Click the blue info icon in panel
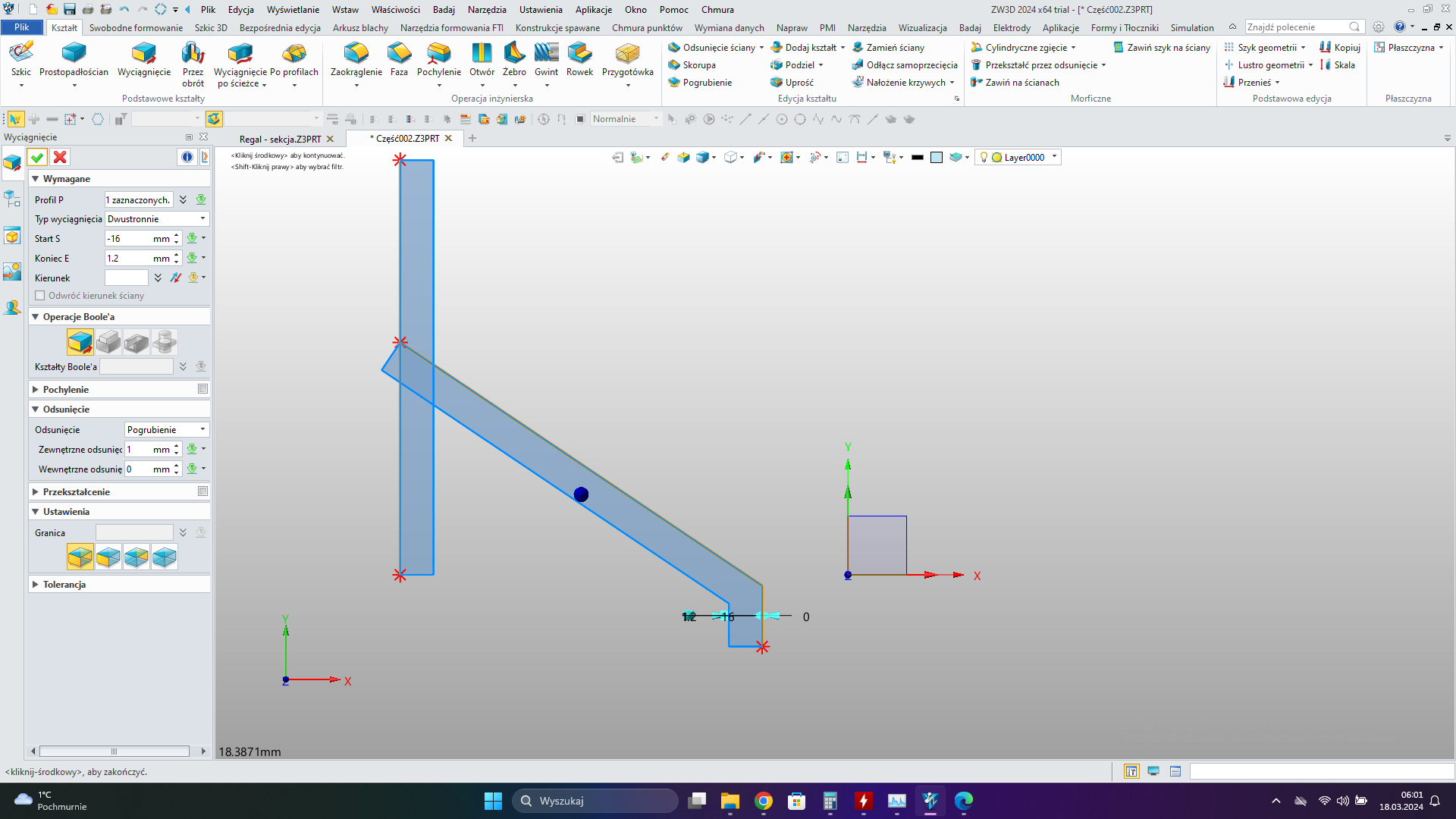Image resolution: width=1456 pixels, height=819 pixels. (x=187, y=157)
